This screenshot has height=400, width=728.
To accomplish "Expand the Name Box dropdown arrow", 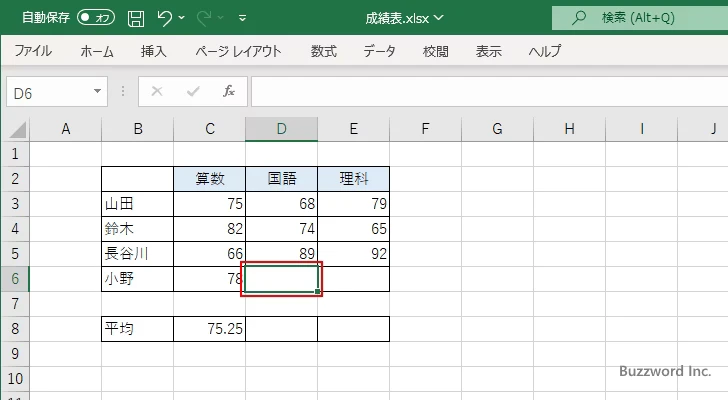I will [x=98, y=91].
